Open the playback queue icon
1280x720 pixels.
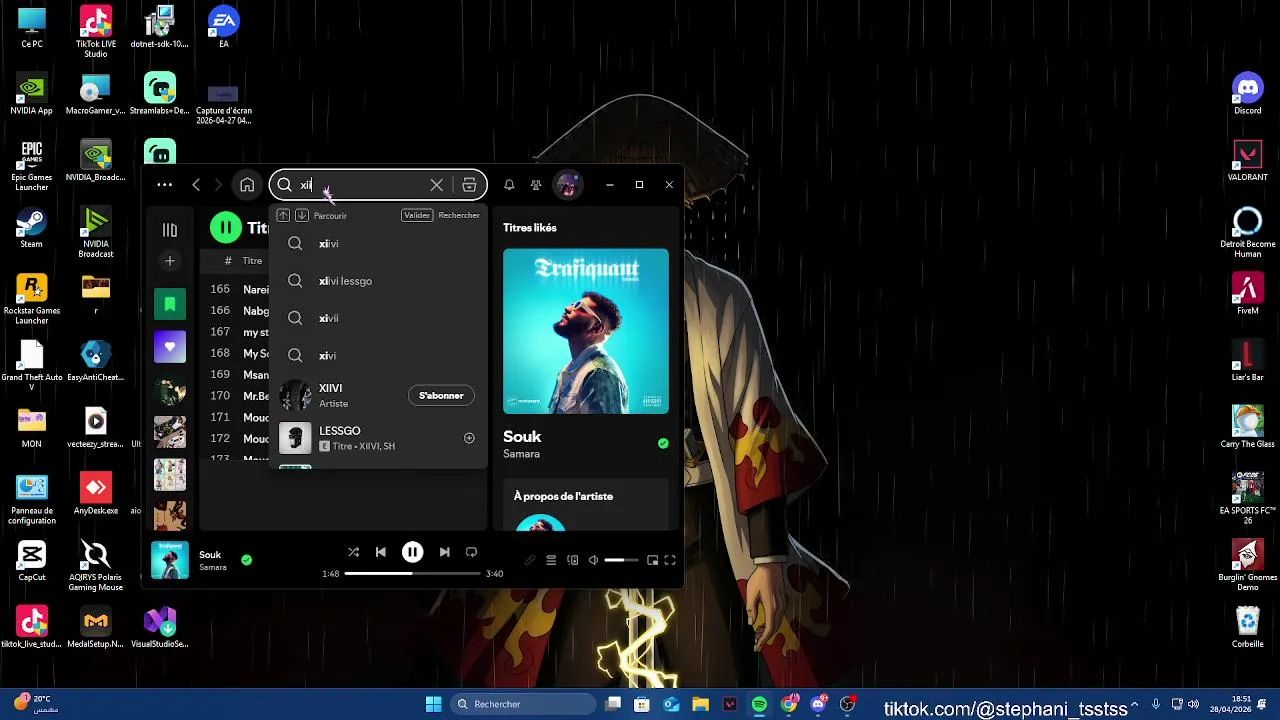pos(551,560)
